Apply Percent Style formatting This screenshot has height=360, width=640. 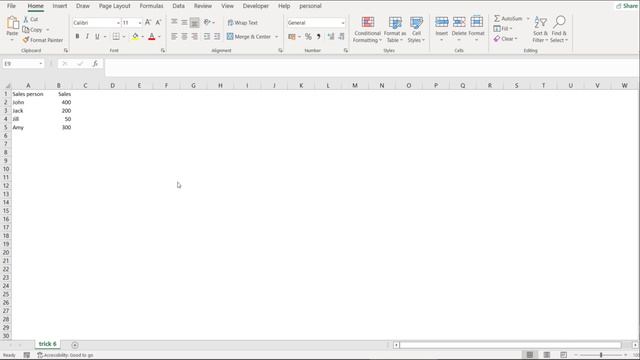tap(308, 37)
